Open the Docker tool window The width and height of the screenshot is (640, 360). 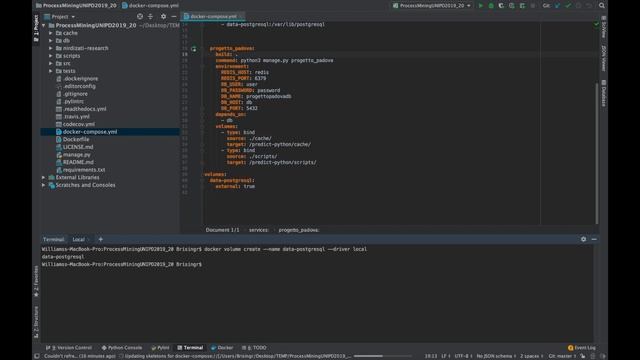pyautogui.click(x=222, y=348)
